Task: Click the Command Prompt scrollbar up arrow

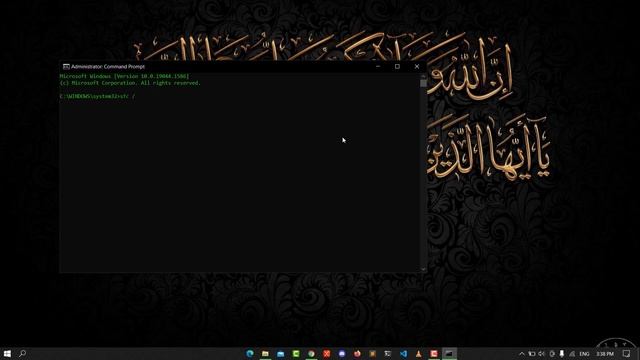Action: click(423, 76)
